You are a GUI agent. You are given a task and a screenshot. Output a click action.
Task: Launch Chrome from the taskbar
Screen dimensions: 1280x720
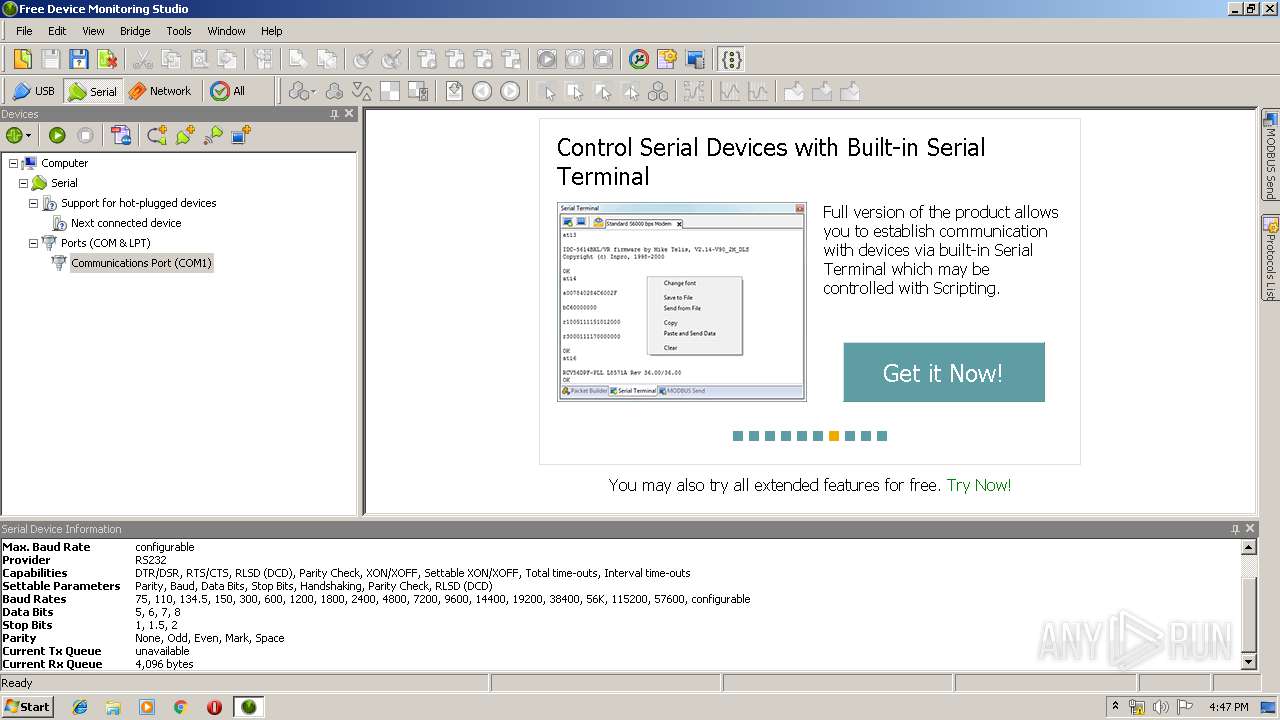coord(180,706)
